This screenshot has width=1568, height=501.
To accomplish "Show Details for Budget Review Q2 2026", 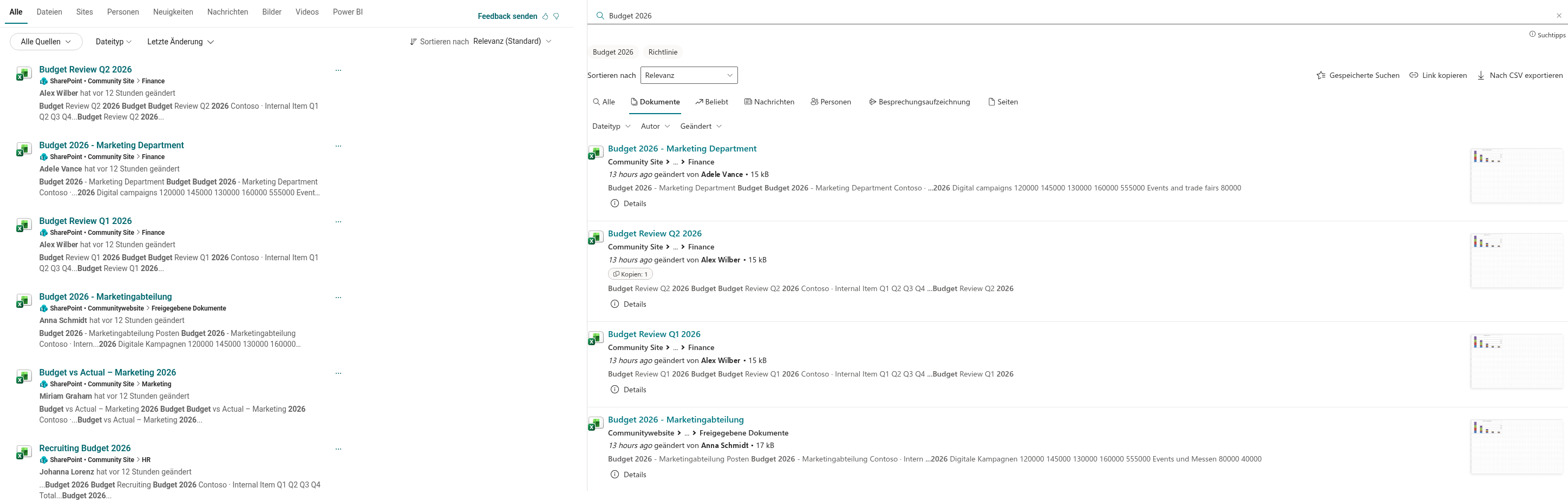I will tap(628, 305).
